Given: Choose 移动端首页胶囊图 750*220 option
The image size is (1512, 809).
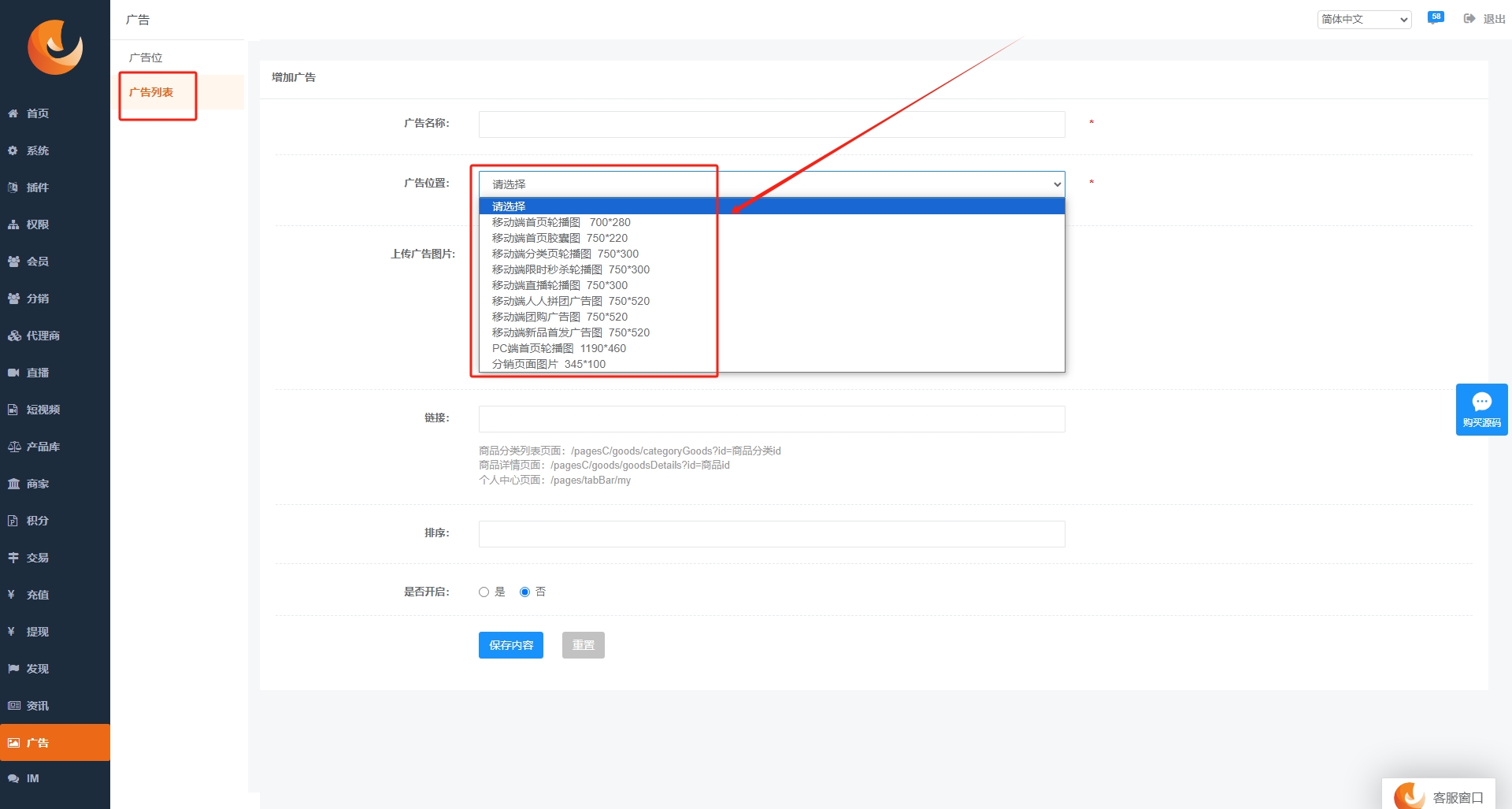Looking at the screenshot, I should point(772,238).
